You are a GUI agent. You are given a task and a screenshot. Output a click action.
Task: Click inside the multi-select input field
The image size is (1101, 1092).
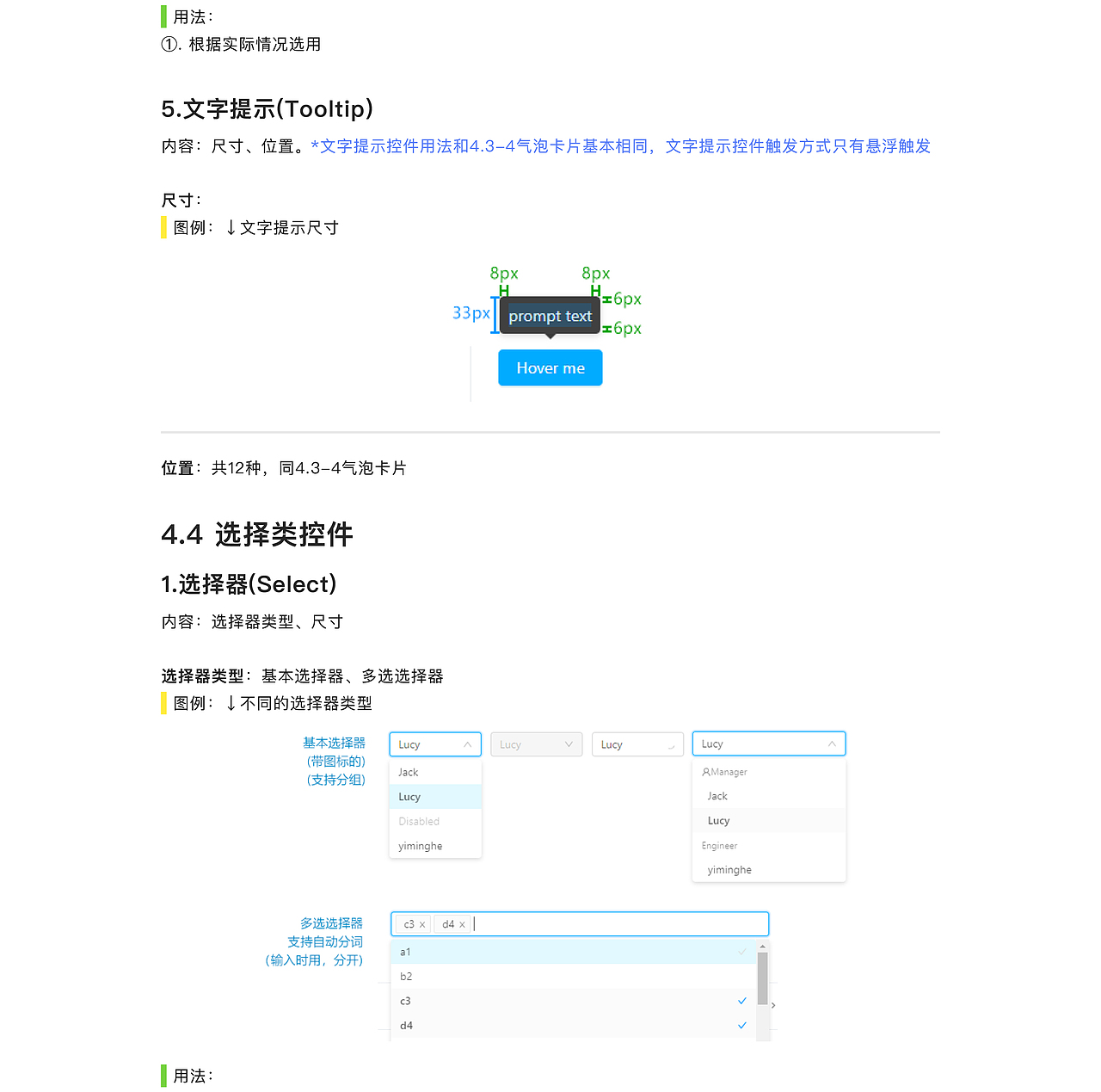click(x=602, y=923)
